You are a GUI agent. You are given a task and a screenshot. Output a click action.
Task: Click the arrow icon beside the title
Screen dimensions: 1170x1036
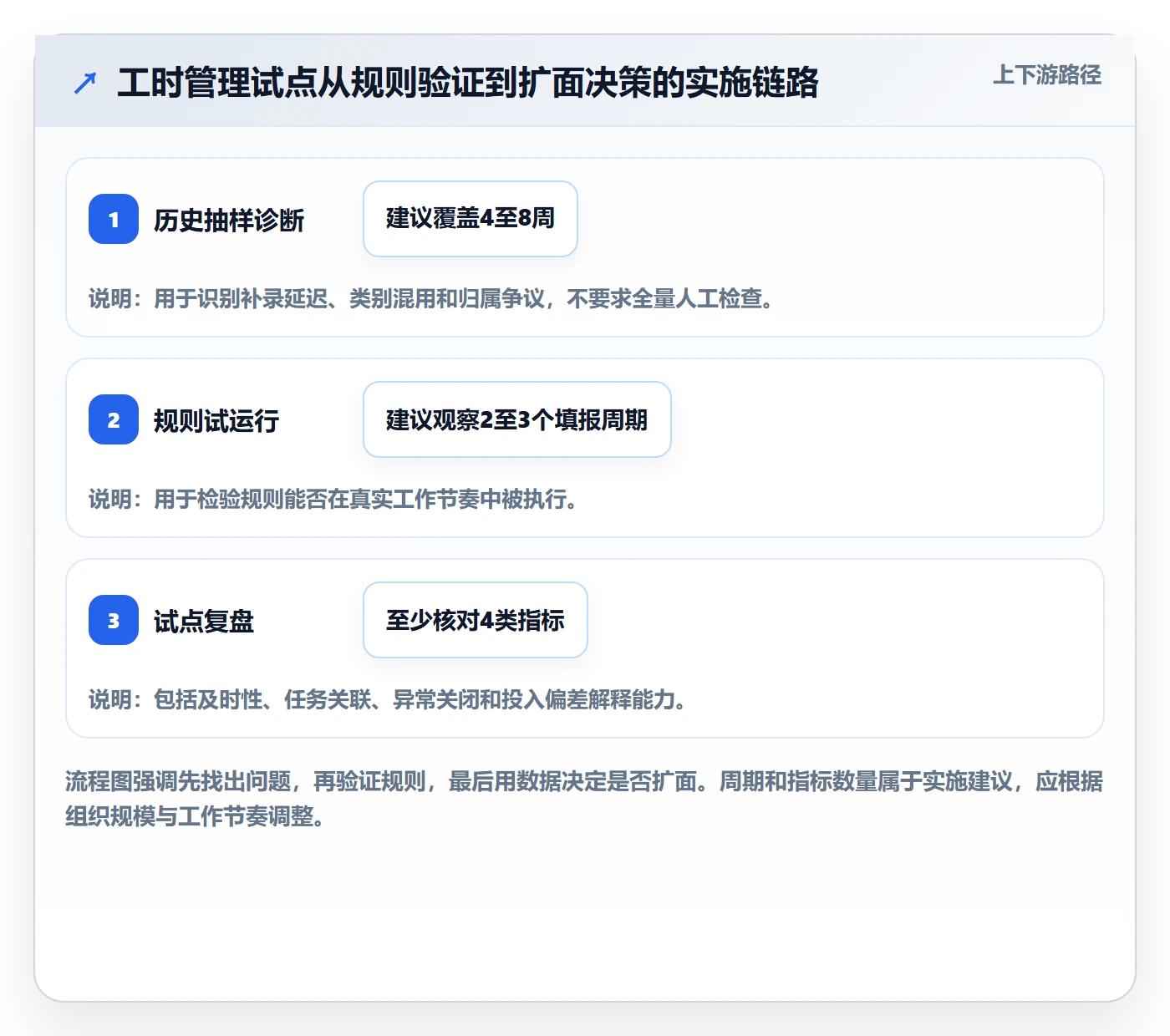point(85,84)
